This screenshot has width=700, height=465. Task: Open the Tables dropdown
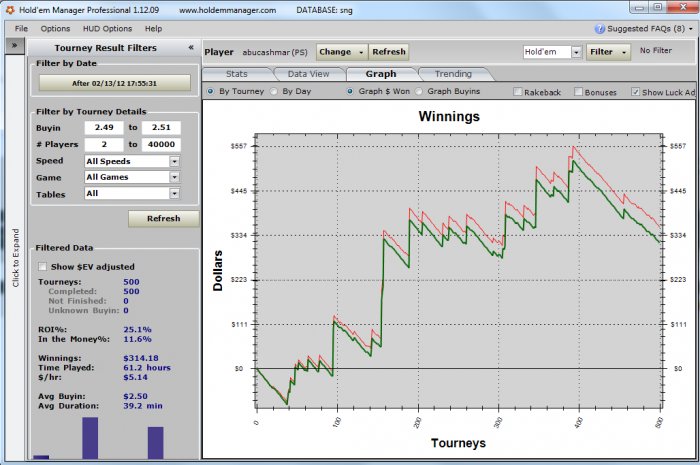coord(174,194)
